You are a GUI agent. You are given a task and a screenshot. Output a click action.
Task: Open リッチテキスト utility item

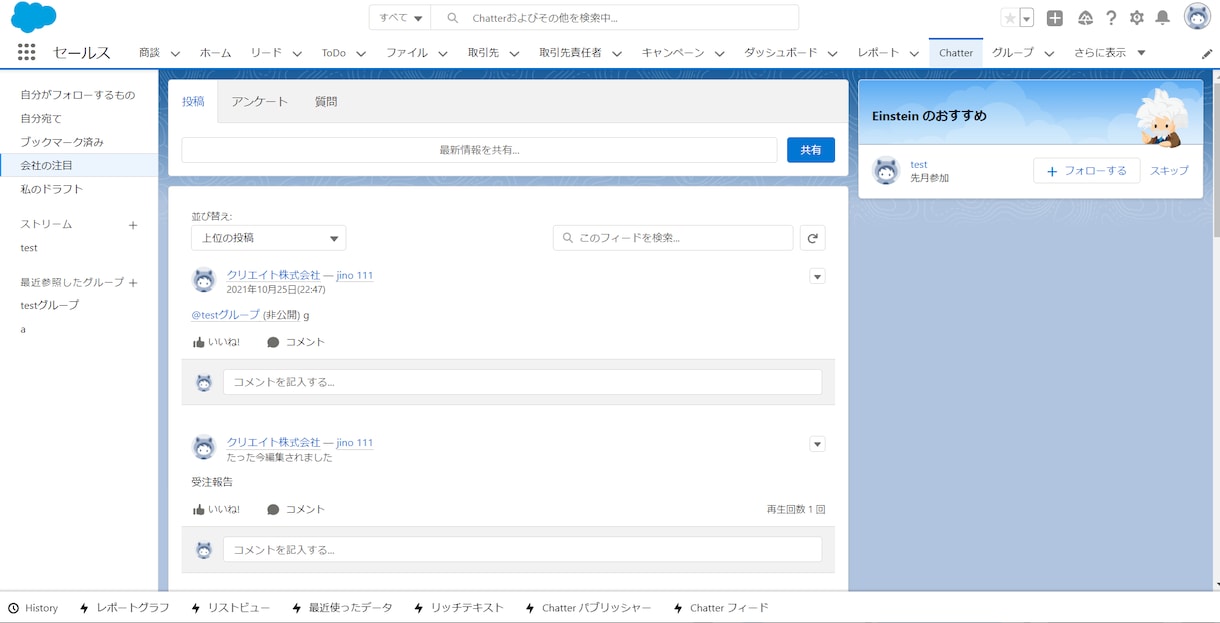[458, 608]
